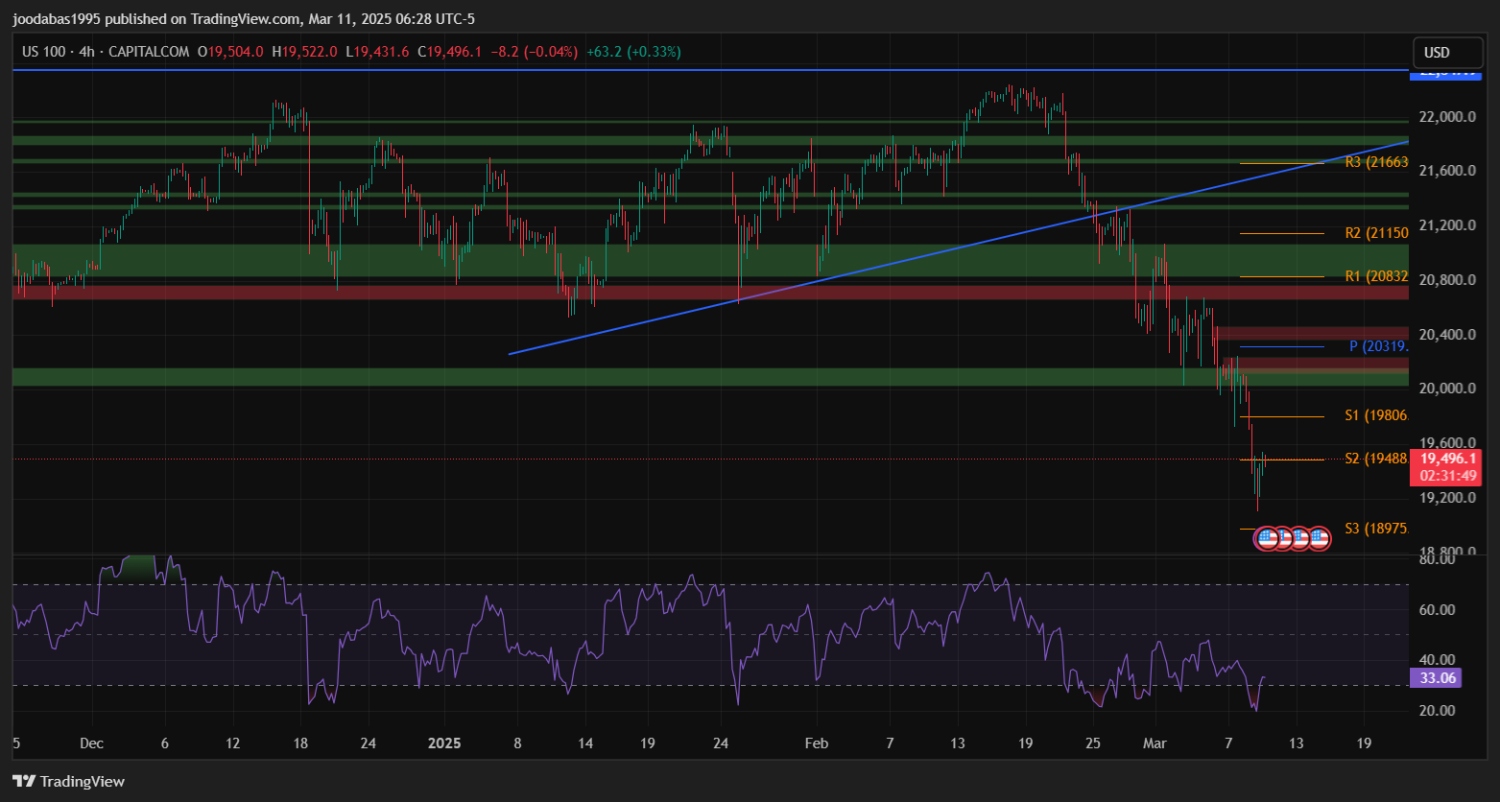Select the S1 support pivot label

pos(1376,415)
